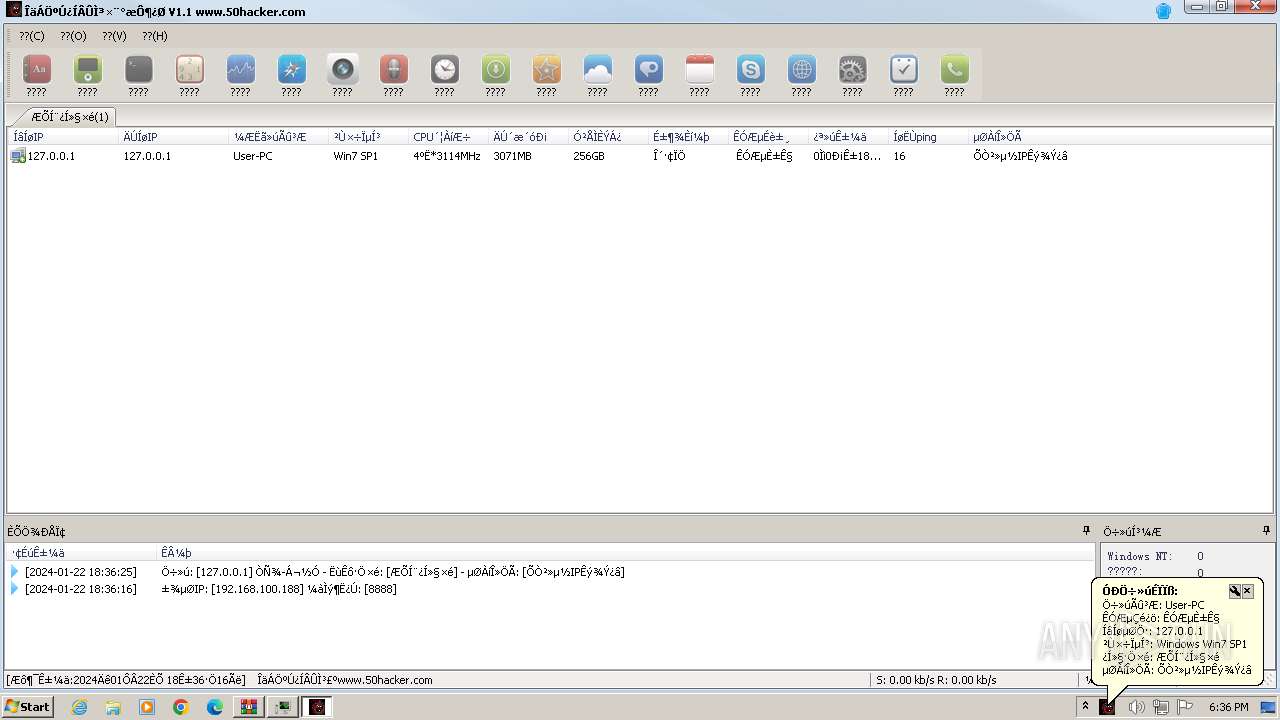Click the blue compass star toolbar icon
The width and height of the screenshot is (1280, 720).
pyautogui.click(x=292, y=69)
